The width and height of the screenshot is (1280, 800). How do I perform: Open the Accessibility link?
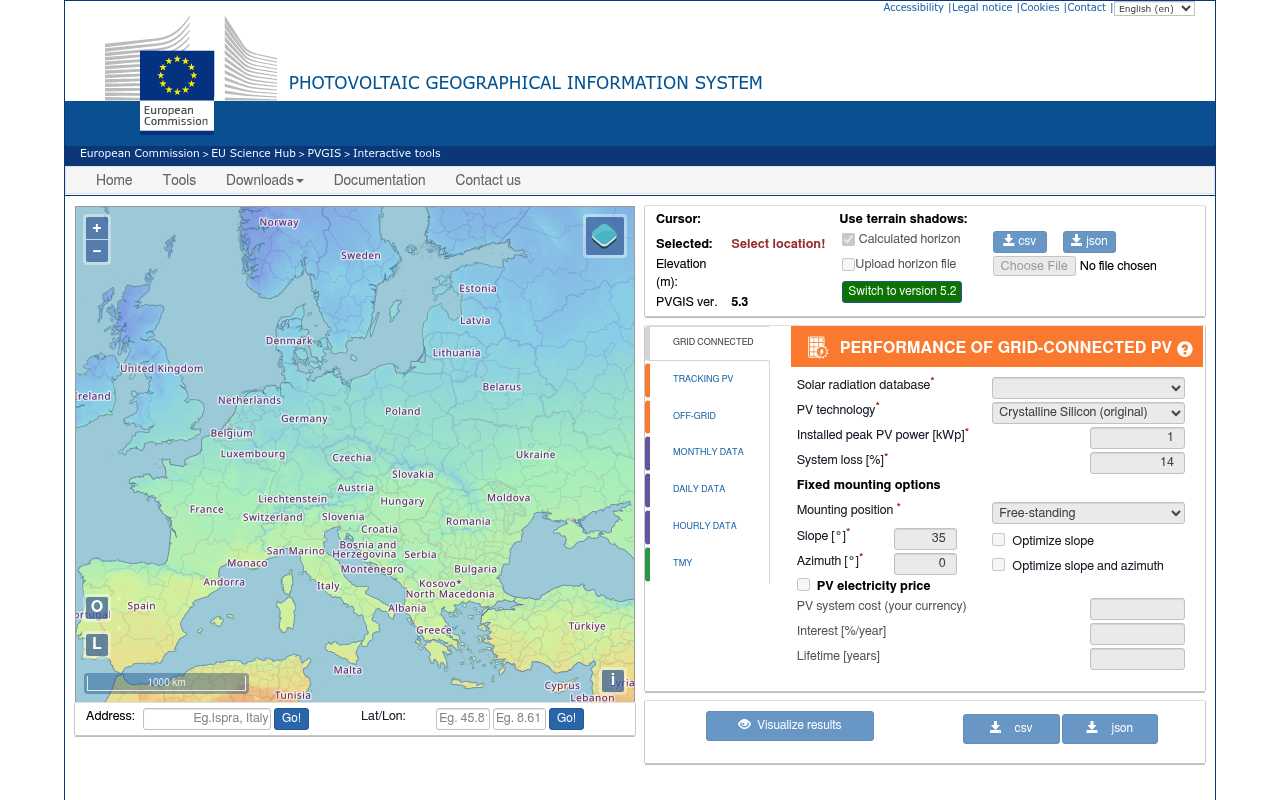click(x=913, y=8)
